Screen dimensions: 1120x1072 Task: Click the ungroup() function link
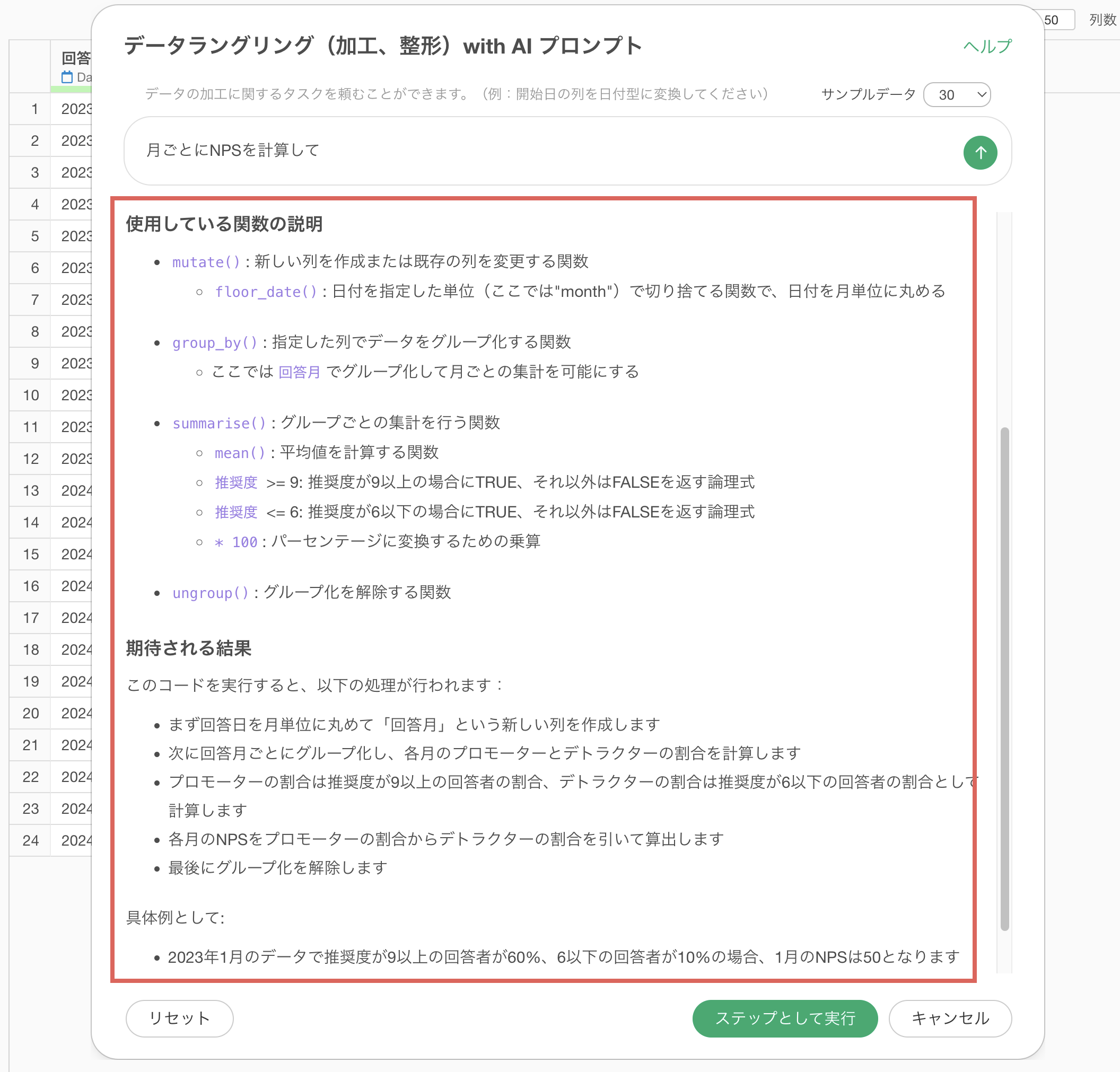point(211,593)
